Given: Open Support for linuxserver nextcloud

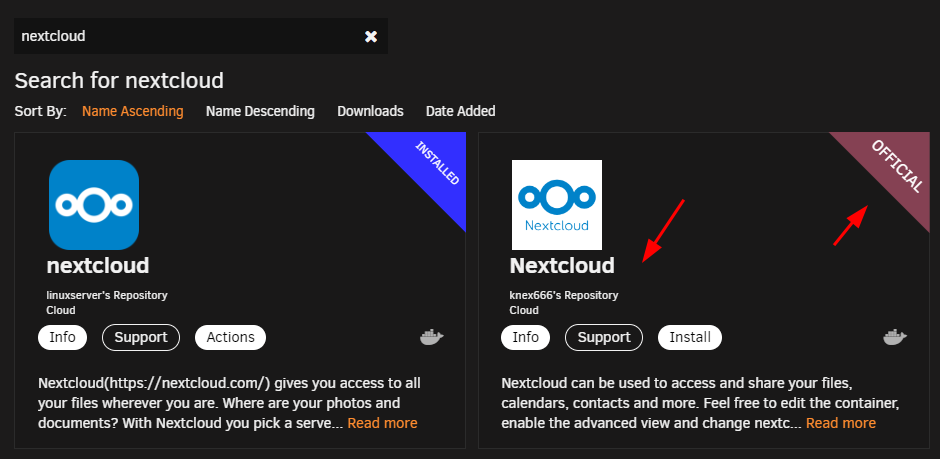Looking at the screenshot, I should tap(141, 337).
